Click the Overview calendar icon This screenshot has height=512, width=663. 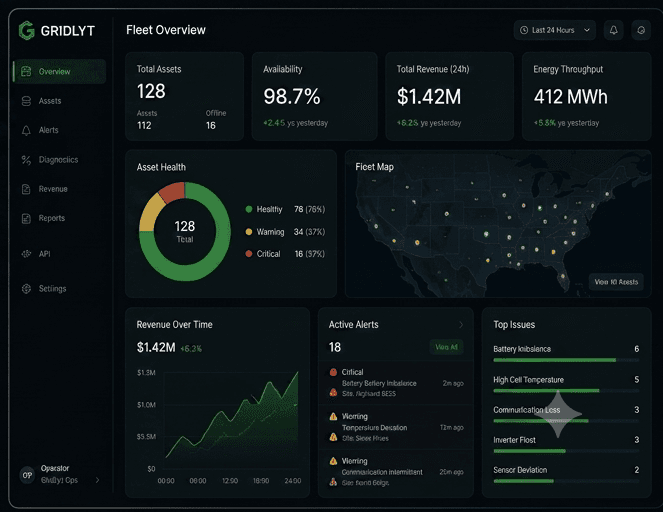coord(26,71)
